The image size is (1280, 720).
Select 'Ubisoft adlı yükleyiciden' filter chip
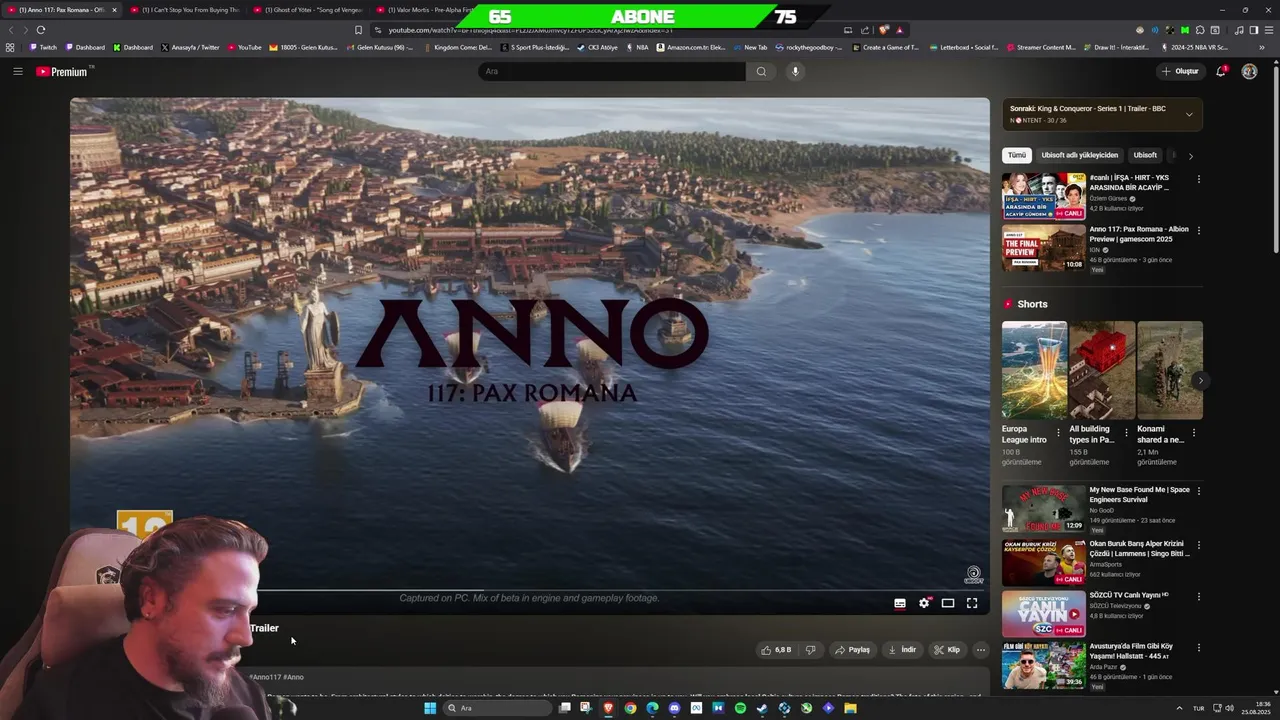[x=1080, y=155]
